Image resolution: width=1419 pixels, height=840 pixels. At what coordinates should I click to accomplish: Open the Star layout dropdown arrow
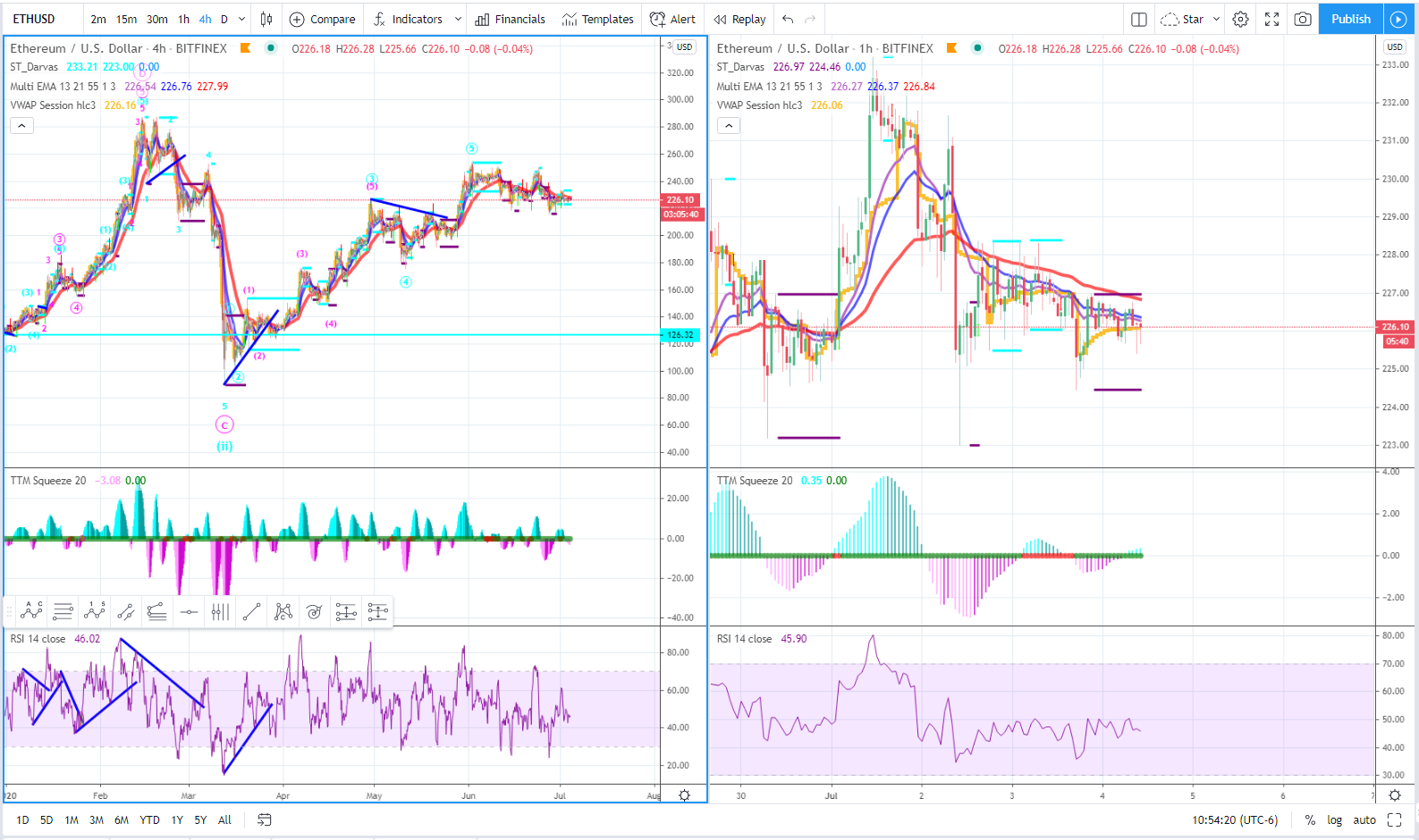(x=1216, y=19)
